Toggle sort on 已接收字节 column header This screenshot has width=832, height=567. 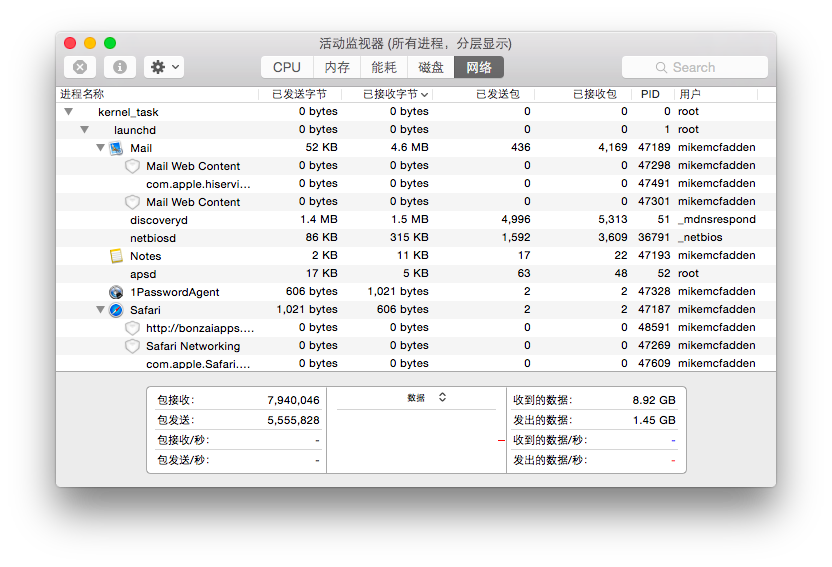coord(387,94)
